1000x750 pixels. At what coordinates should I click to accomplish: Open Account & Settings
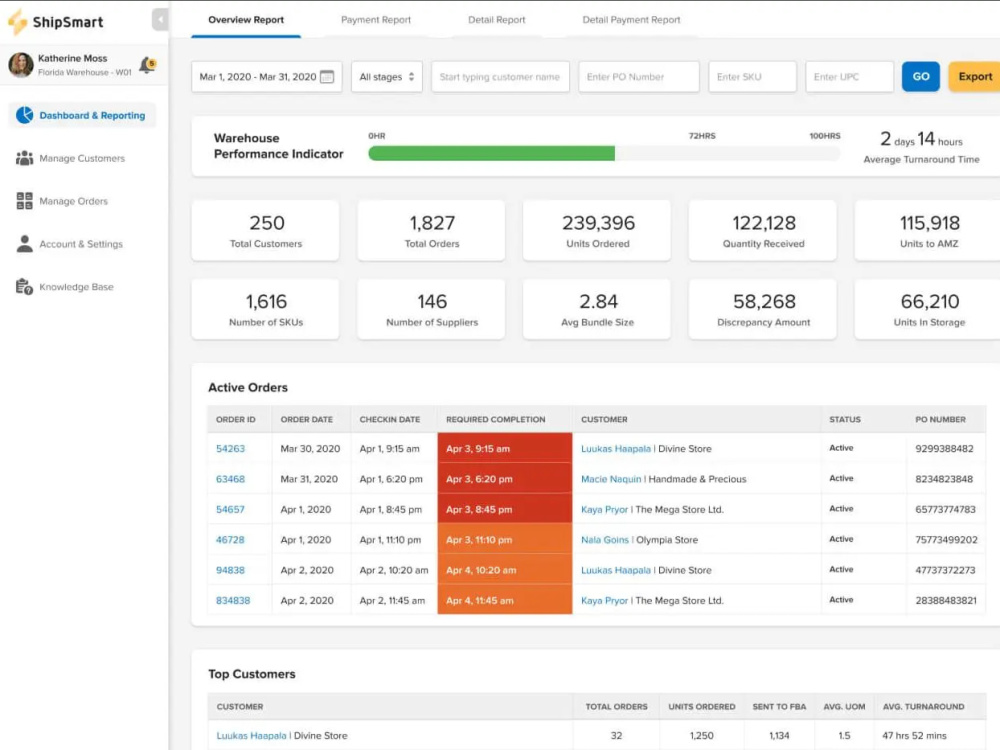[x=80, y=244]
